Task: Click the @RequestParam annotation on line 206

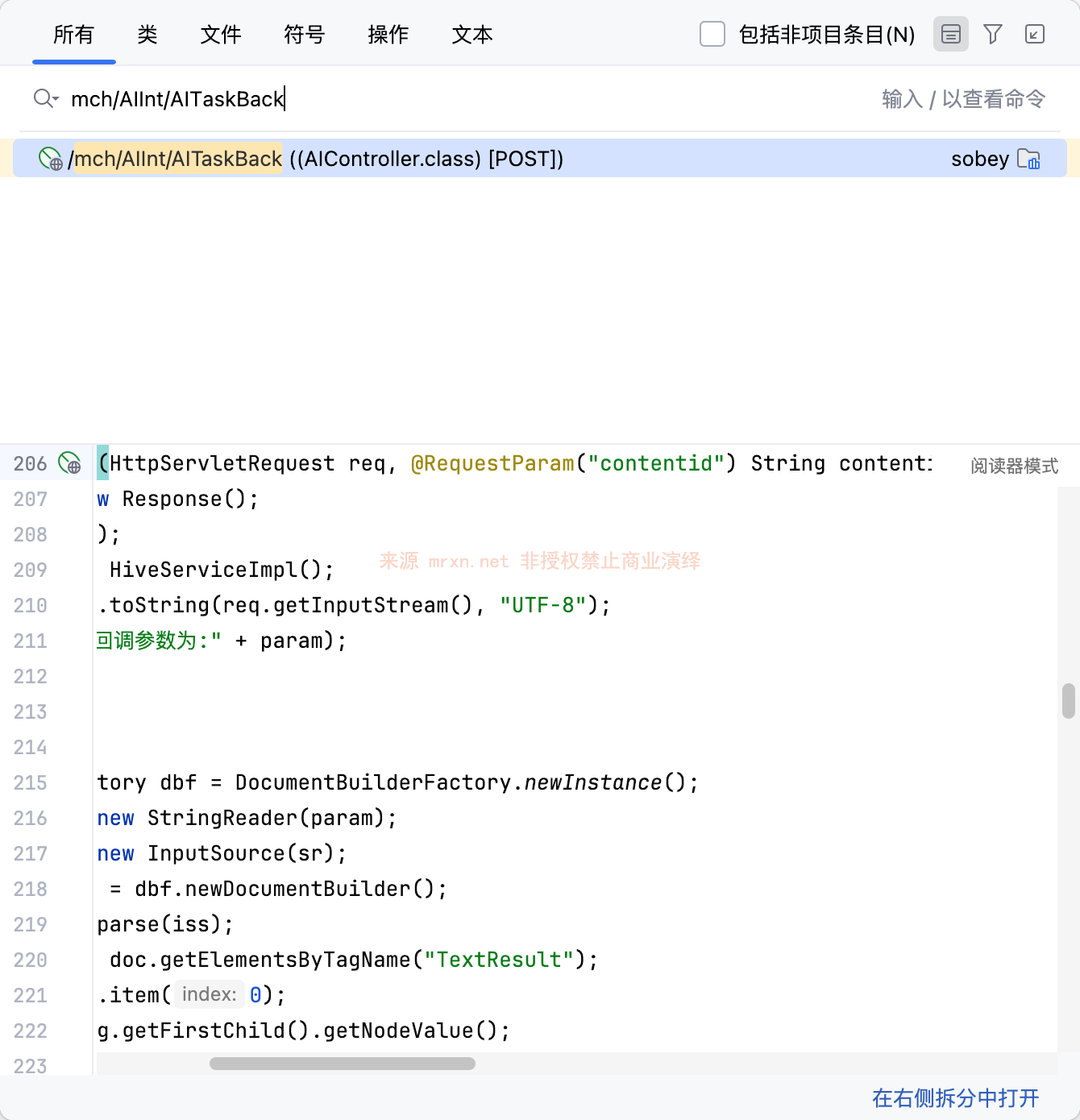Action: click(492, 463)
